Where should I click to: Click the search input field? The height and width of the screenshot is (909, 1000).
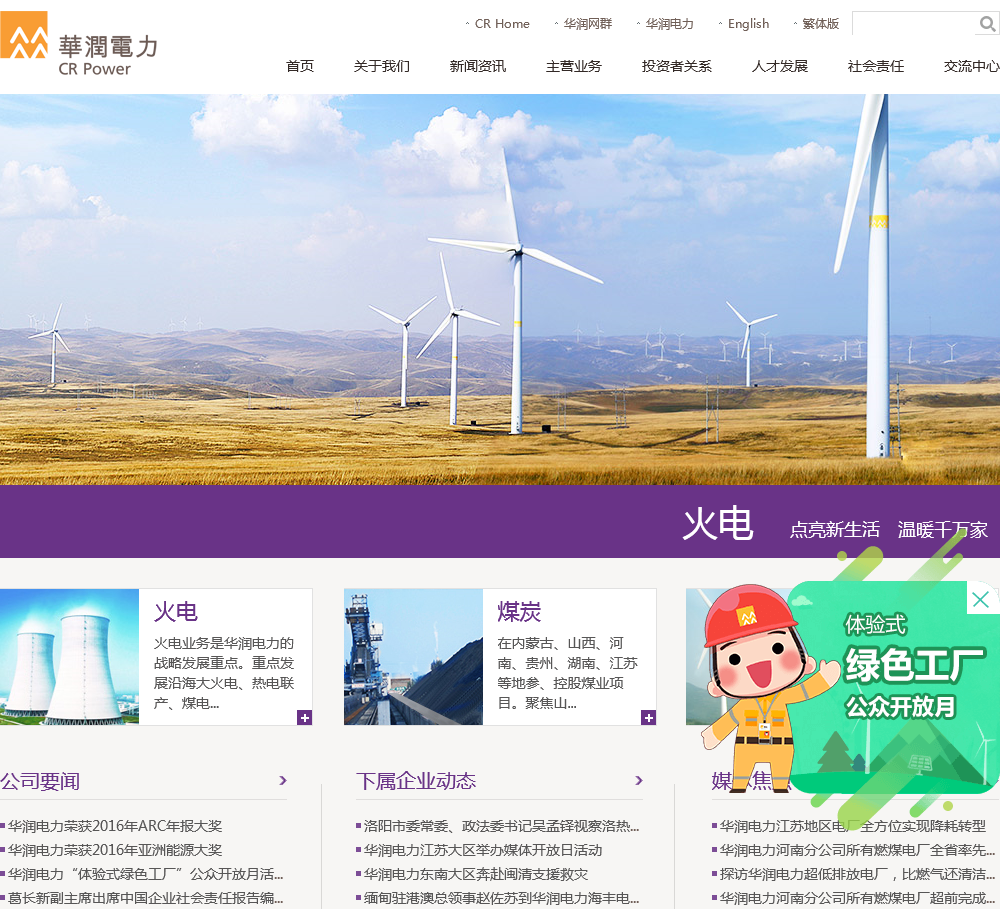point(916,24)
